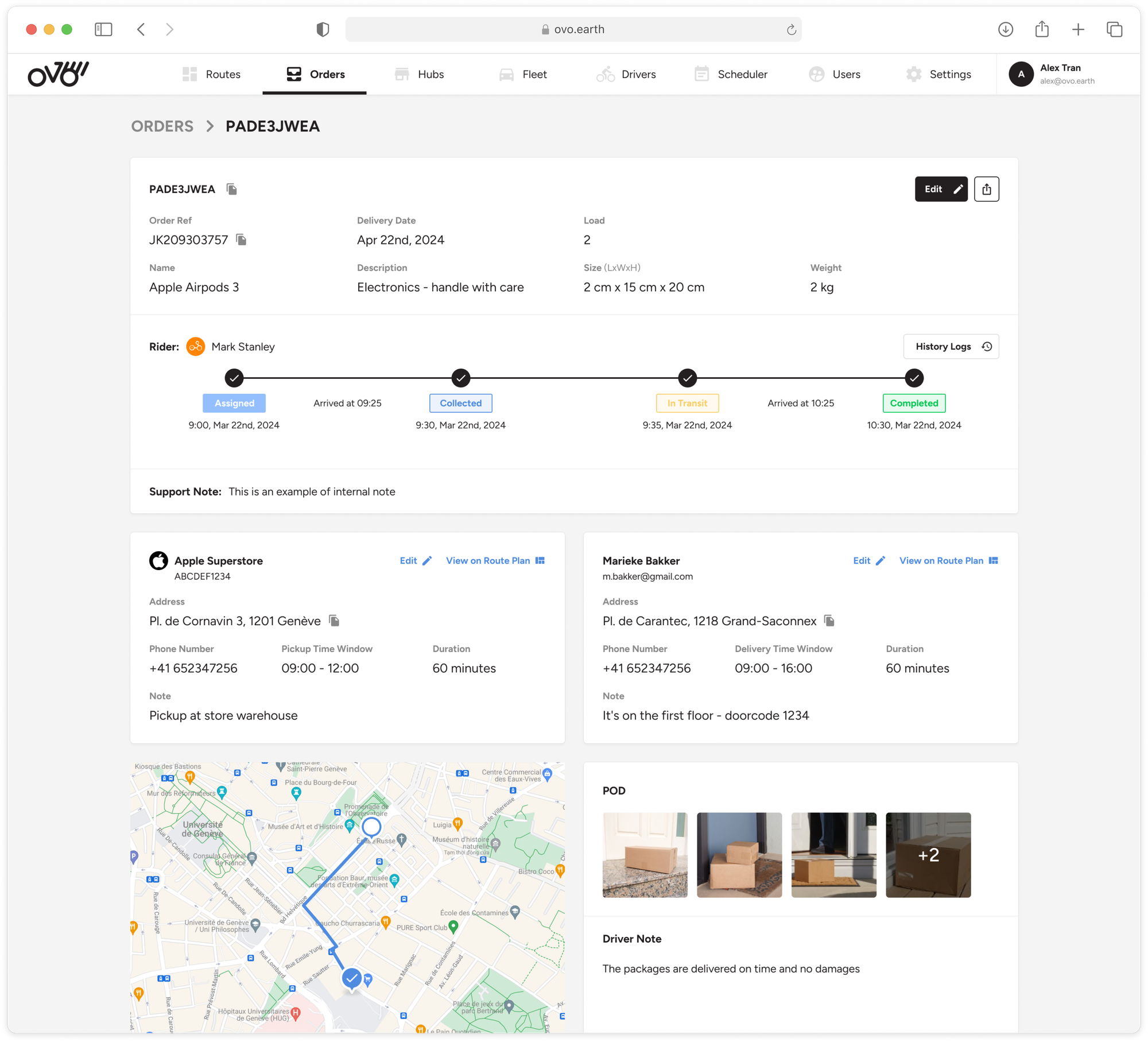1148x1042 pixels.
Task: Go back to the ORDERS breadcrumb
Action: point(162,126)
